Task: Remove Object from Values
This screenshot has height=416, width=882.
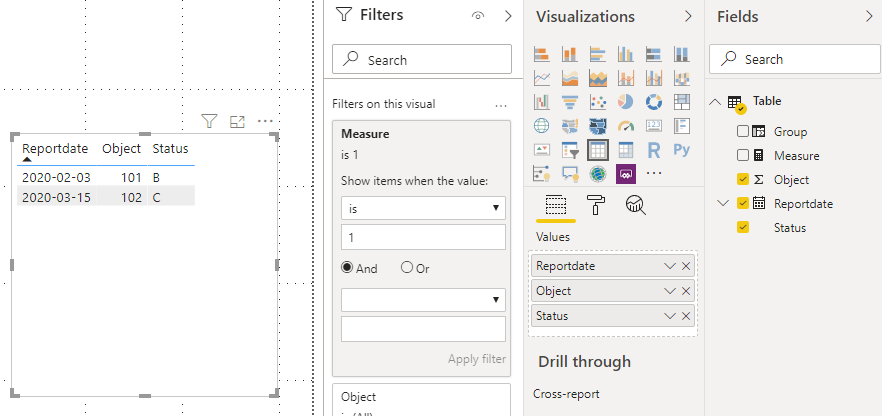Action: [686, 291]
